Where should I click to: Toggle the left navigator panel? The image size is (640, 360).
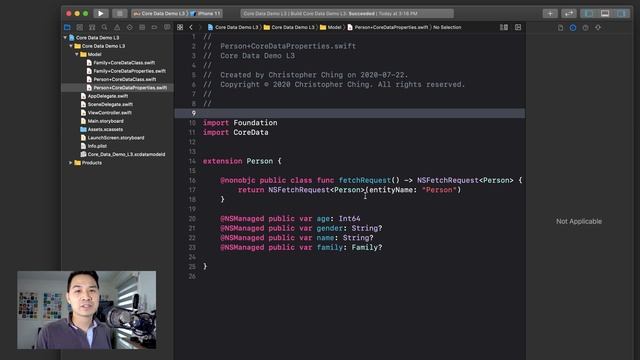click(x=589, y=13)
